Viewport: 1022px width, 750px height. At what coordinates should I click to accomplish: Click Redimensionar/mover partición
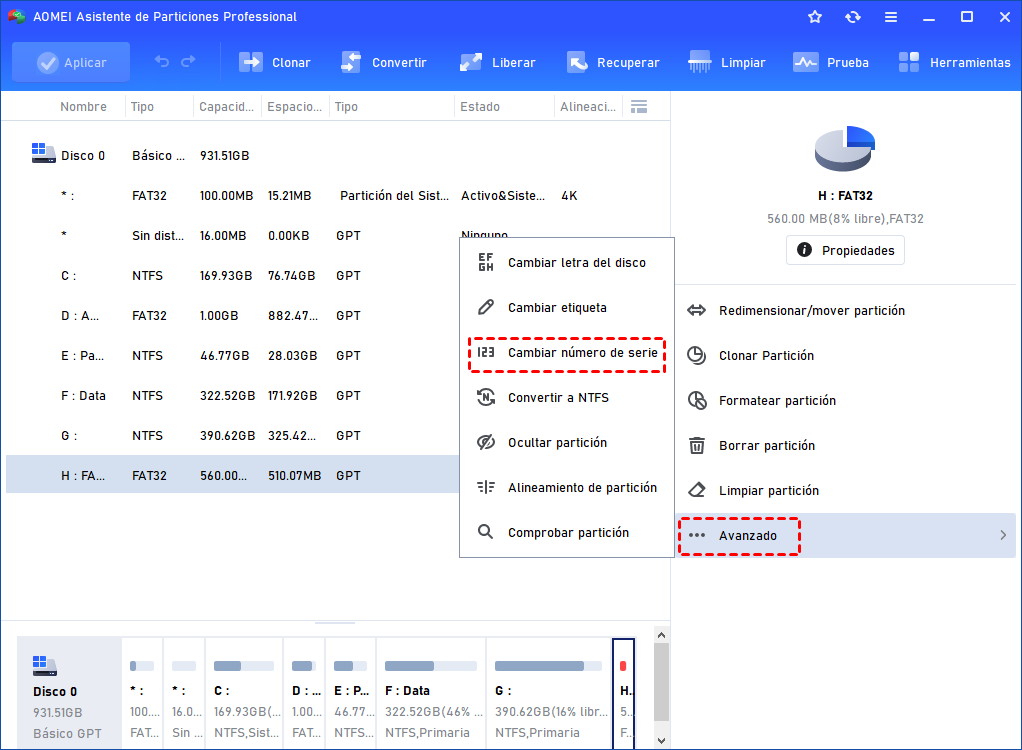[x=845, y=311]
